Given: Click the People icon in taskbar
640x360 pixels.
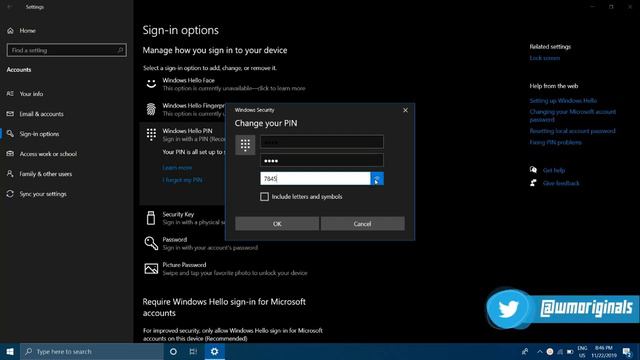Looking at the screenshot, I should click(525, 351).
